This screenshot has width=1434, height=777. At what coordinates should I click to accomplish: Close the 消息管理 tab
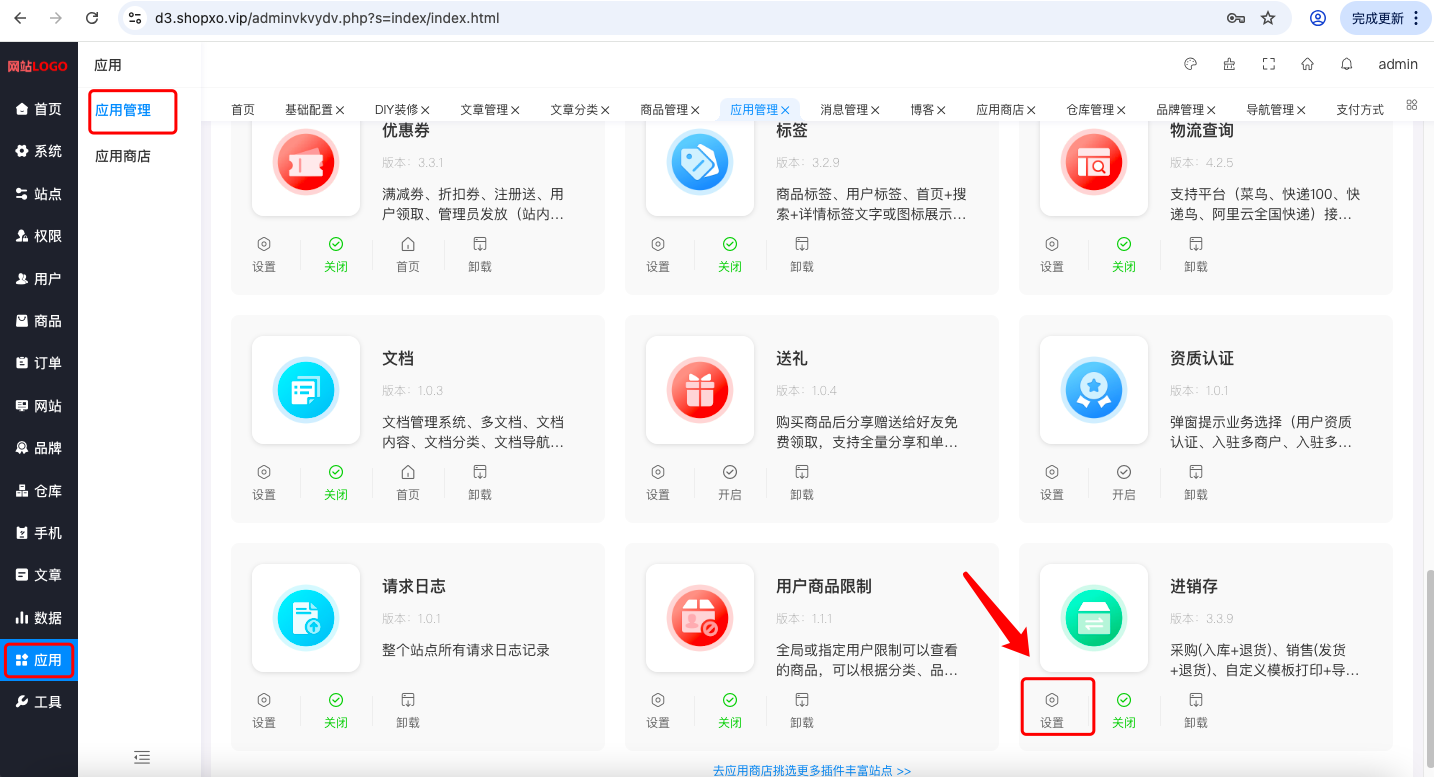pos(875,110)
